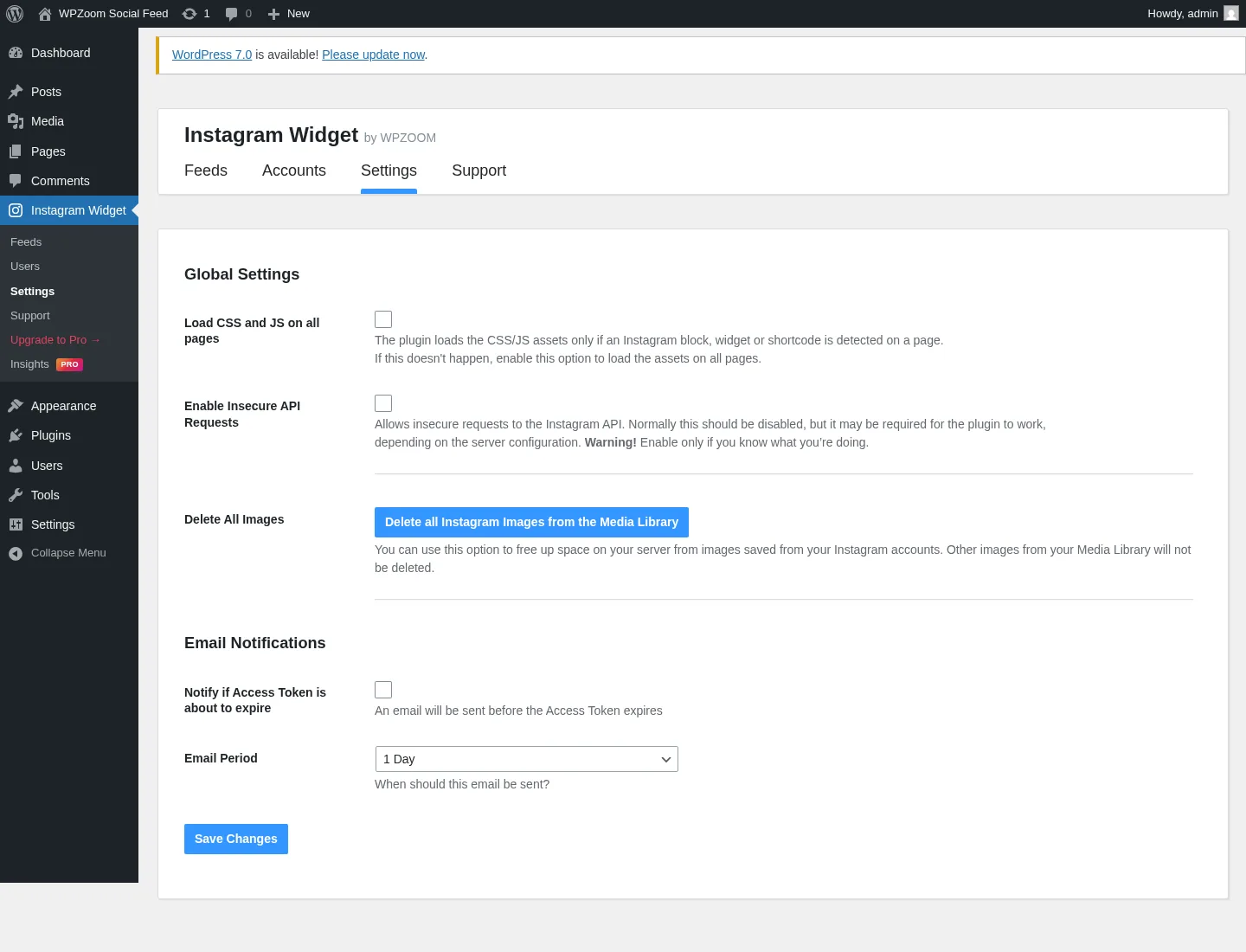Screen dimensions: 1246x952
Task: Click Collapse Menu text in sidebar
Action: click(x=68, y=553)
